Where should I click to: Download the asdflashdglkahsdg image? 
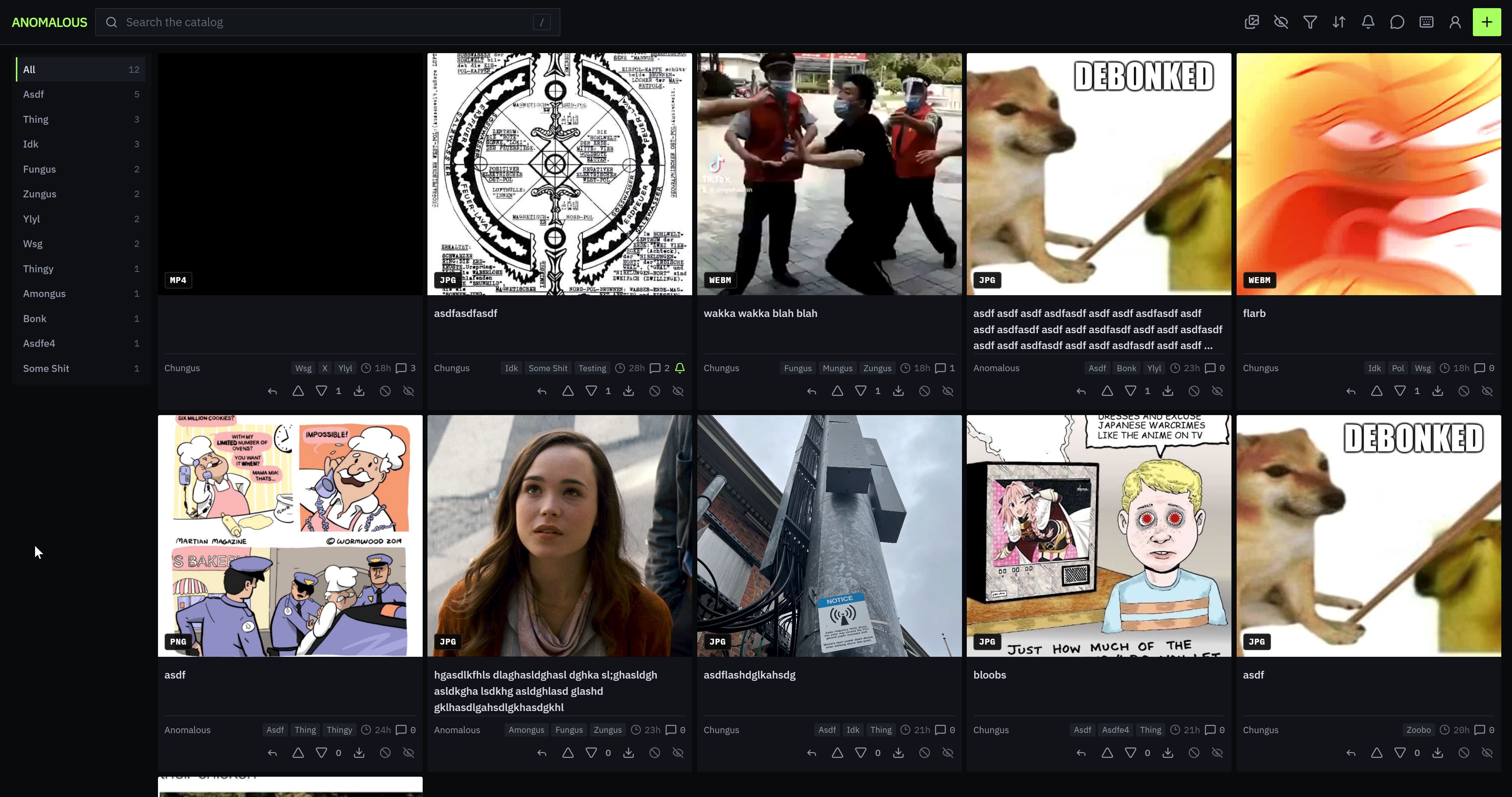[898, 752]
